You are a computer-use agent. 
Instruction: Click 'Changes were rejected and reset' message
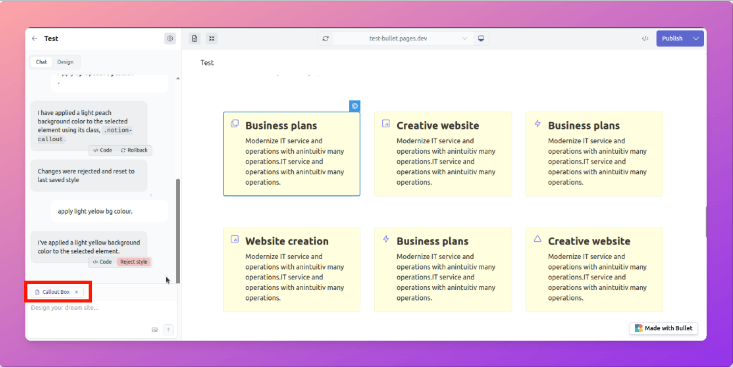[x=89, y=175]
